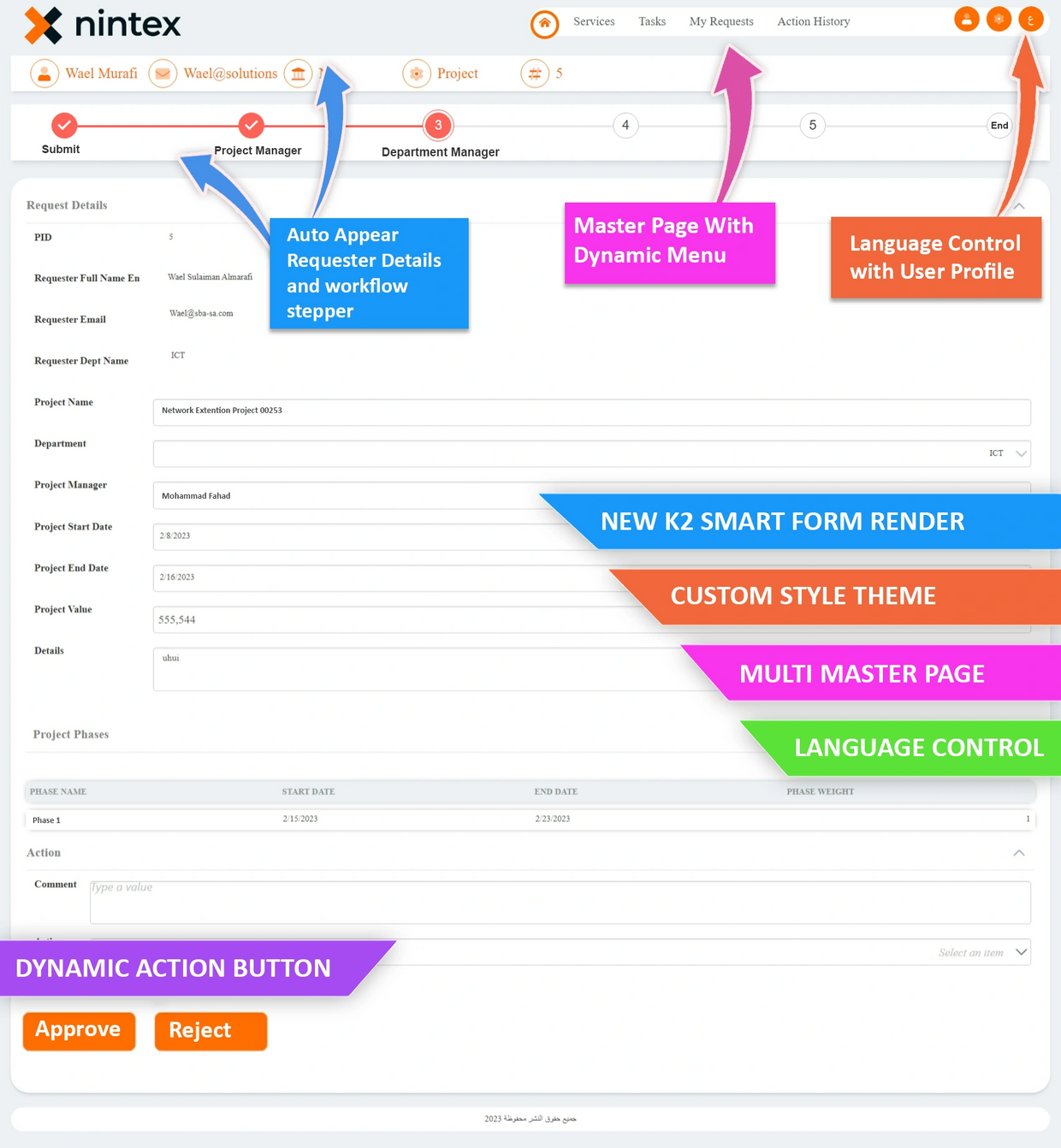Click the Project End Date field
1061x1148 pixels.
point(592,577)
